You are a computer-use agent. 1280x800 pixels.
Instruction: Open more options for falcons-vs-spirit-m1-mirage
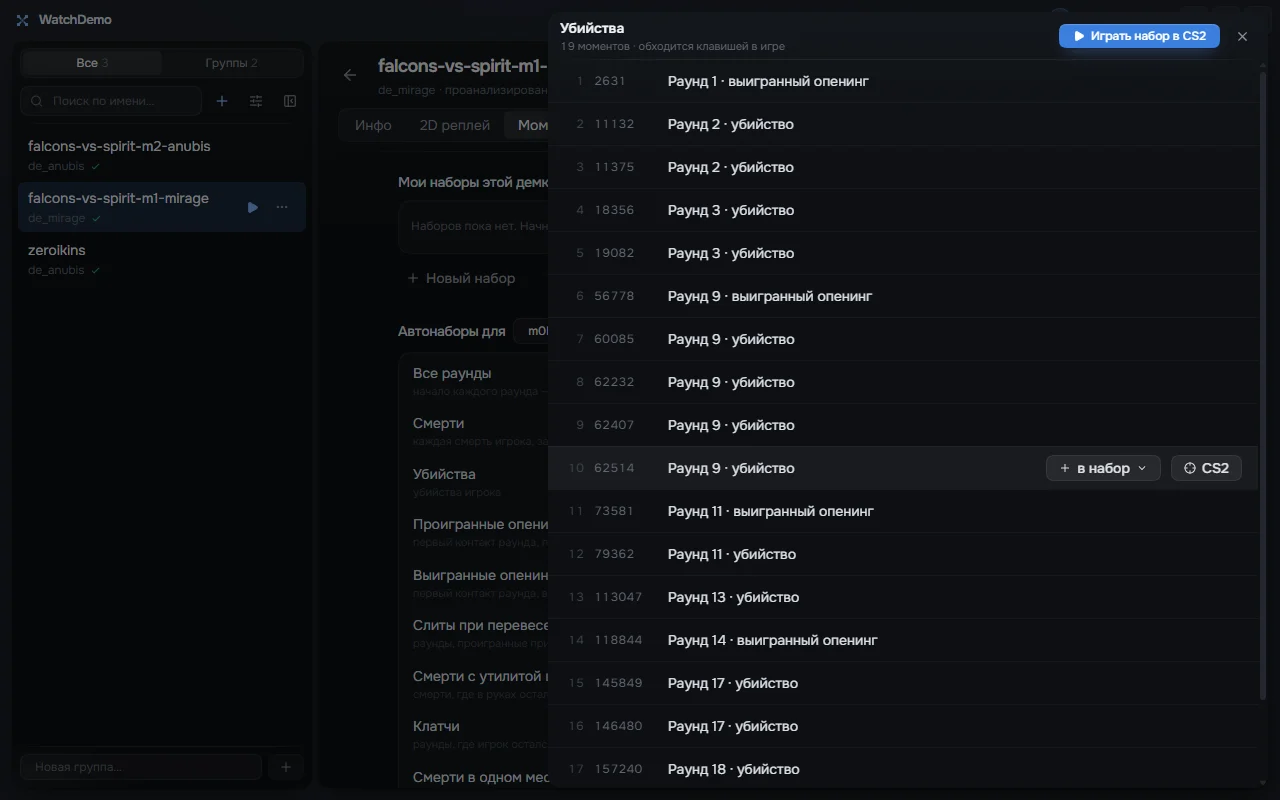pos(282,207)
